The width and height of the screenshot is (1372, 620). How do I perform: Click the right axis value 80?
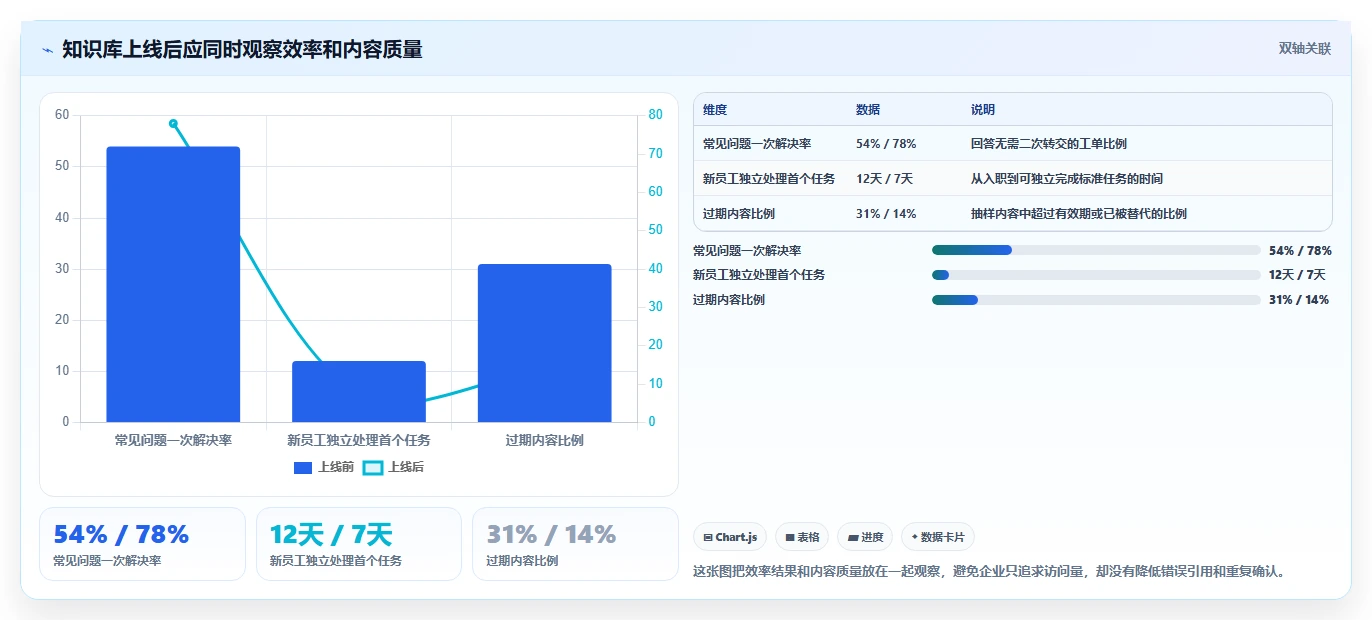tap(655, 115)
